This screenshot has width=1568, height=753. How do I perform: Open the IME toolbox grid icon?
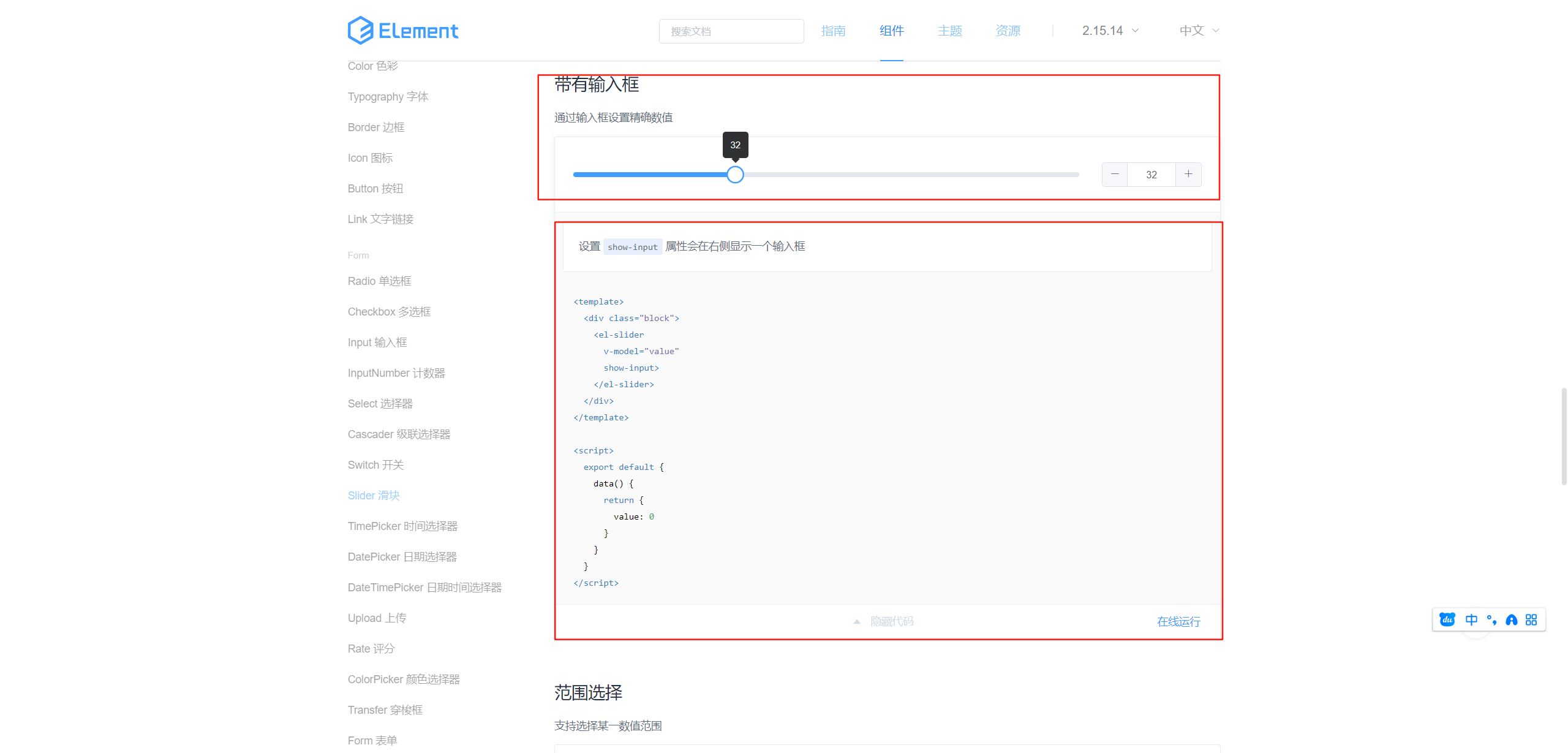point(1531,619)
